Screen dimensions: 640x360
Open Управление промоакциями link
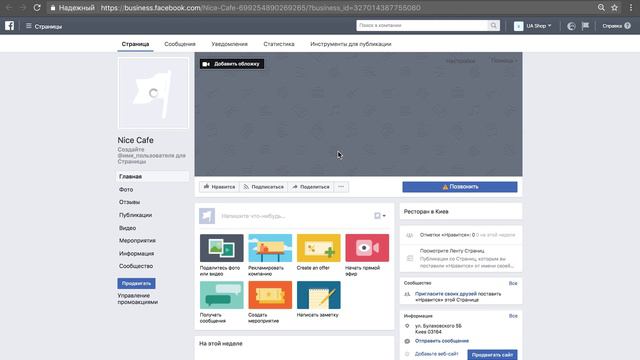tap(138, 299)
